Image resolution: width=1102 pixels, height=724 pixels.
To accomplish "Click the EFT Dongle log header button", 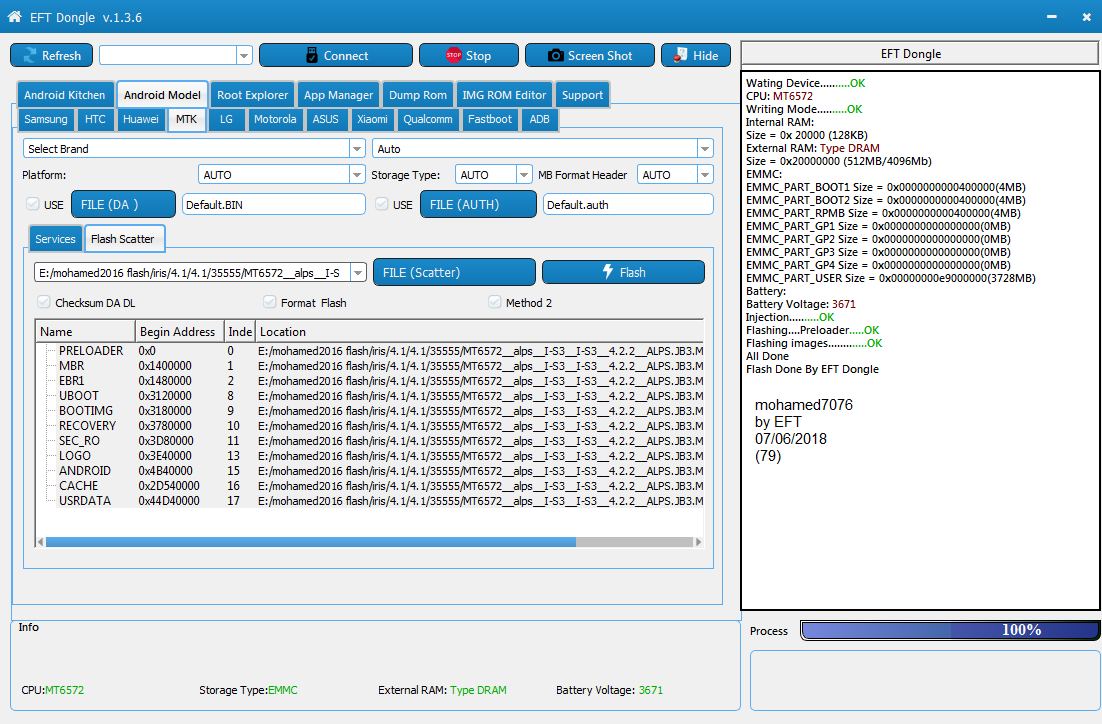I will point(919,53).
